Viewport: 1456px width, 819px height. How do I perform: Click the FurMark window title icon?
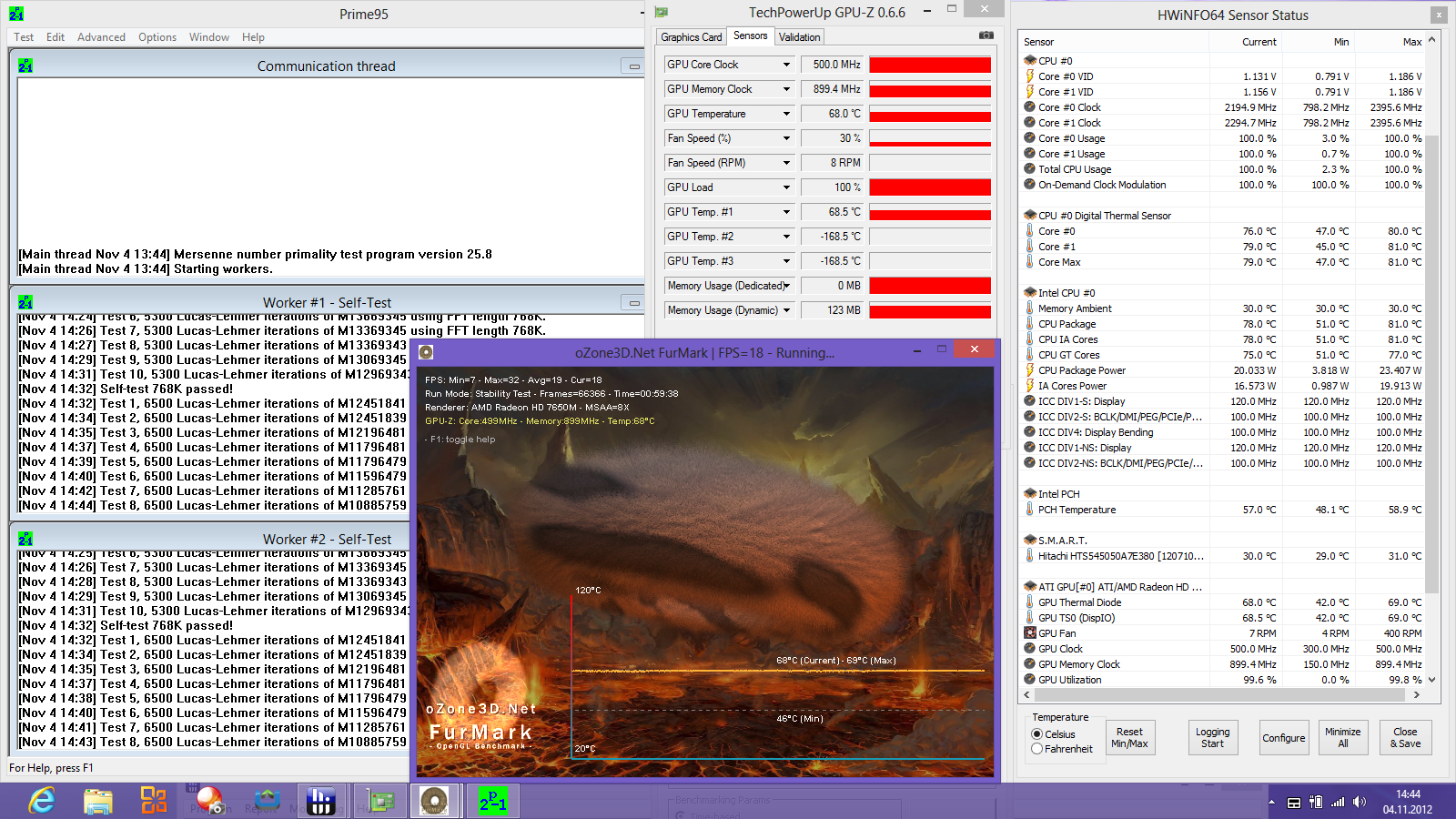tap(426, 352)
